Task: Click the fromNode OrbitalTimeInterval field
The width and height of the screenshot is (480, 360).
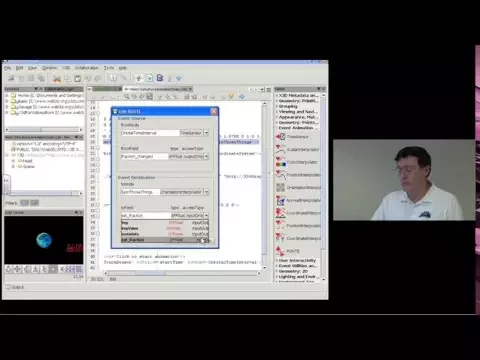Action: [x=150, y=133]
